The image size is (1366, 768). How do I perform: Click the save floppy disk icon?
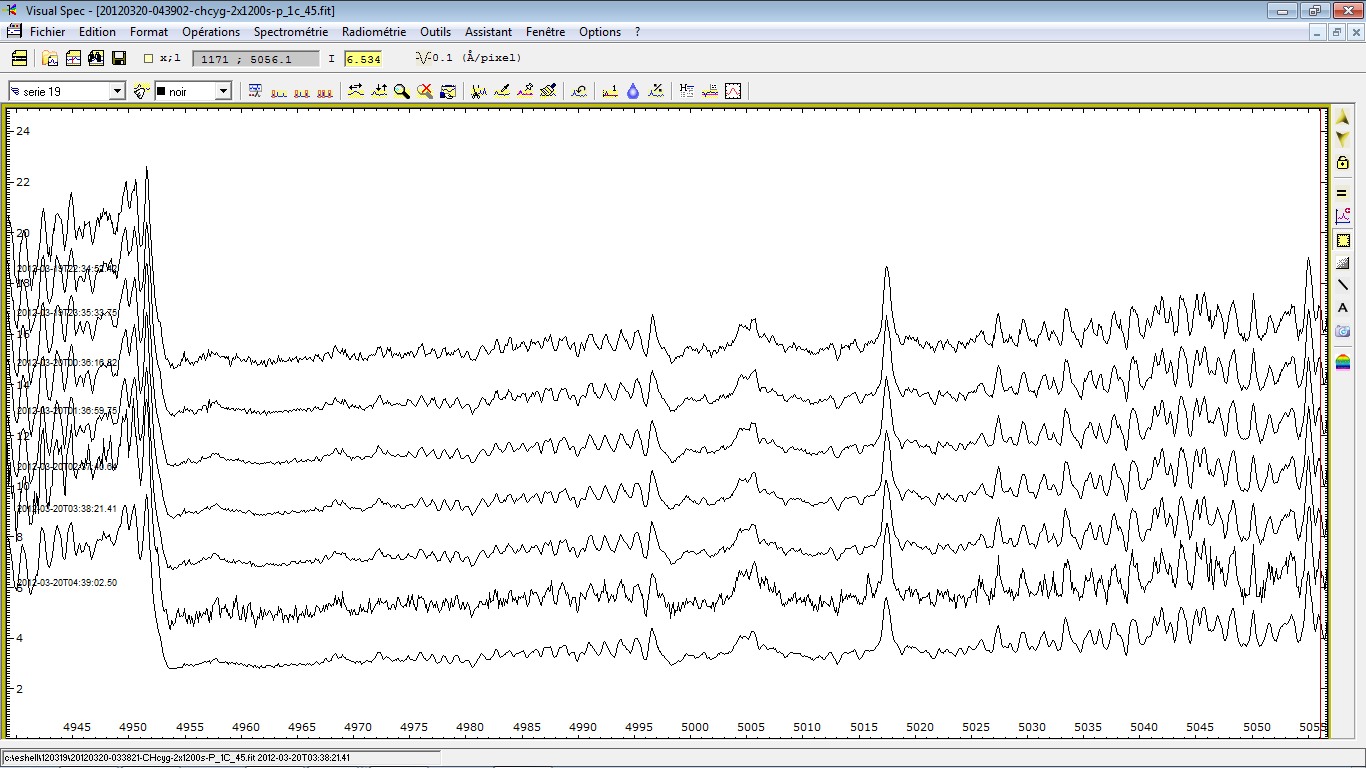[119, 58]
